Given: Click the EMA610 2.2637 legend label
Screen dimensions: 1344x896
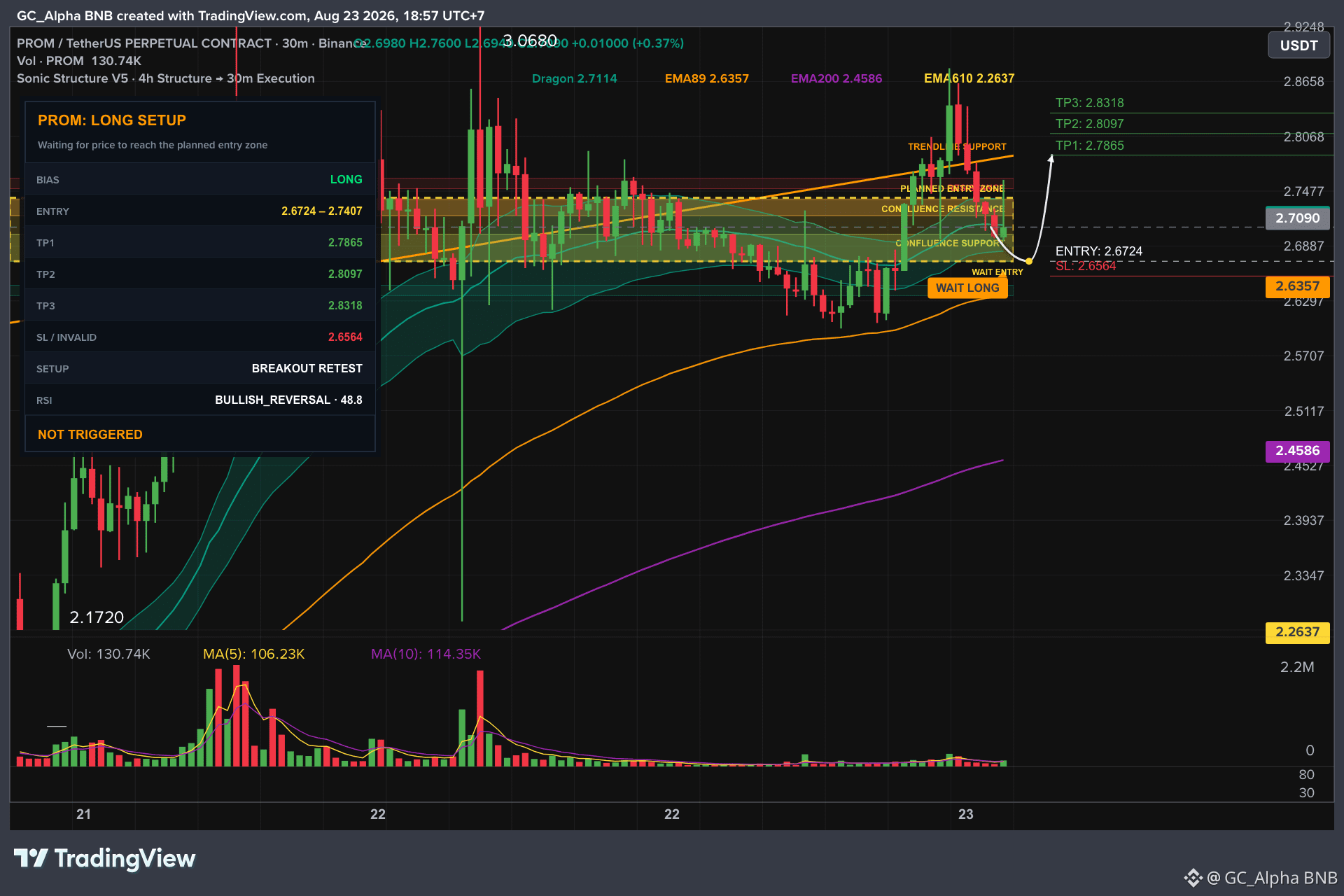Looking at the screenshot, I should point(969,78).
